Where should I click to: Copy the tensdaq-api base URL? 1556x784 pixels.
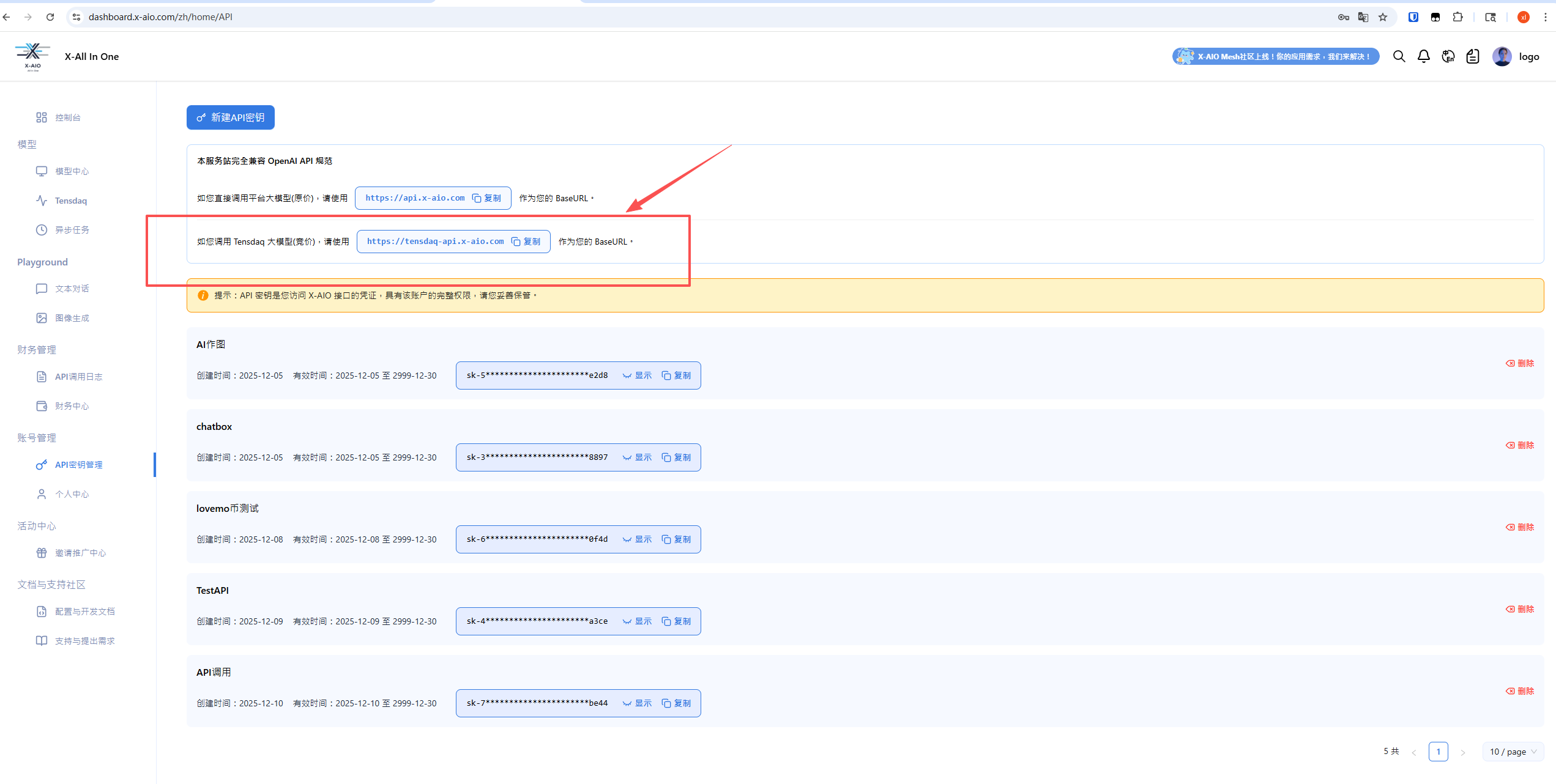[x=526, y=242]
